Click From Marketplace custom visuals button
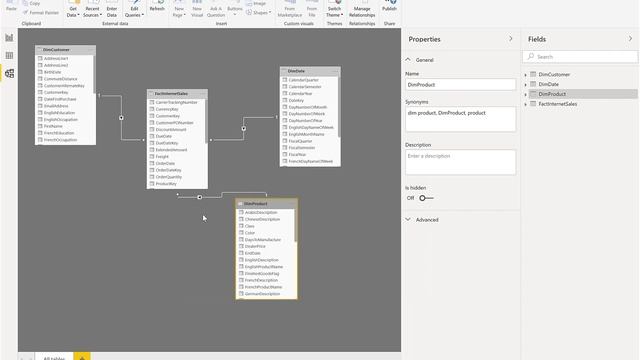This screenshot has height=360, width=640. 290,9
